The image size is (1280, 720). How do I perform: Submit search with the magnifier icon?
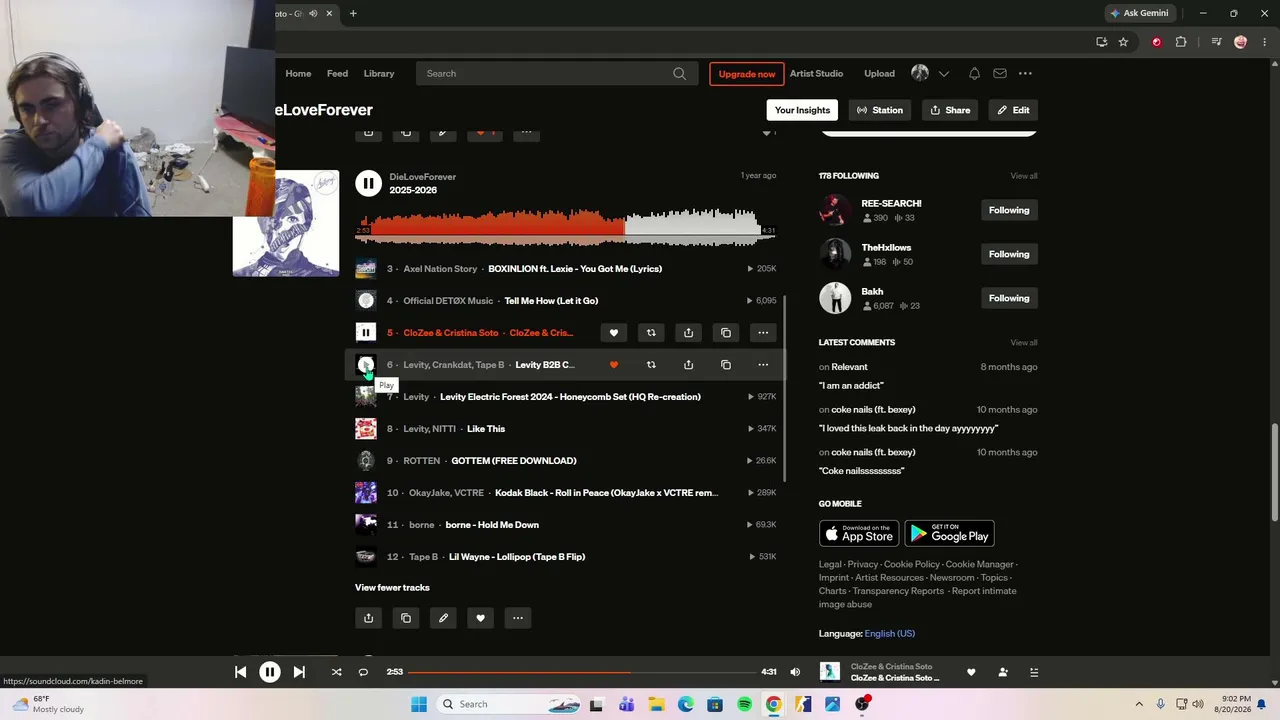(x=680, y=73)
